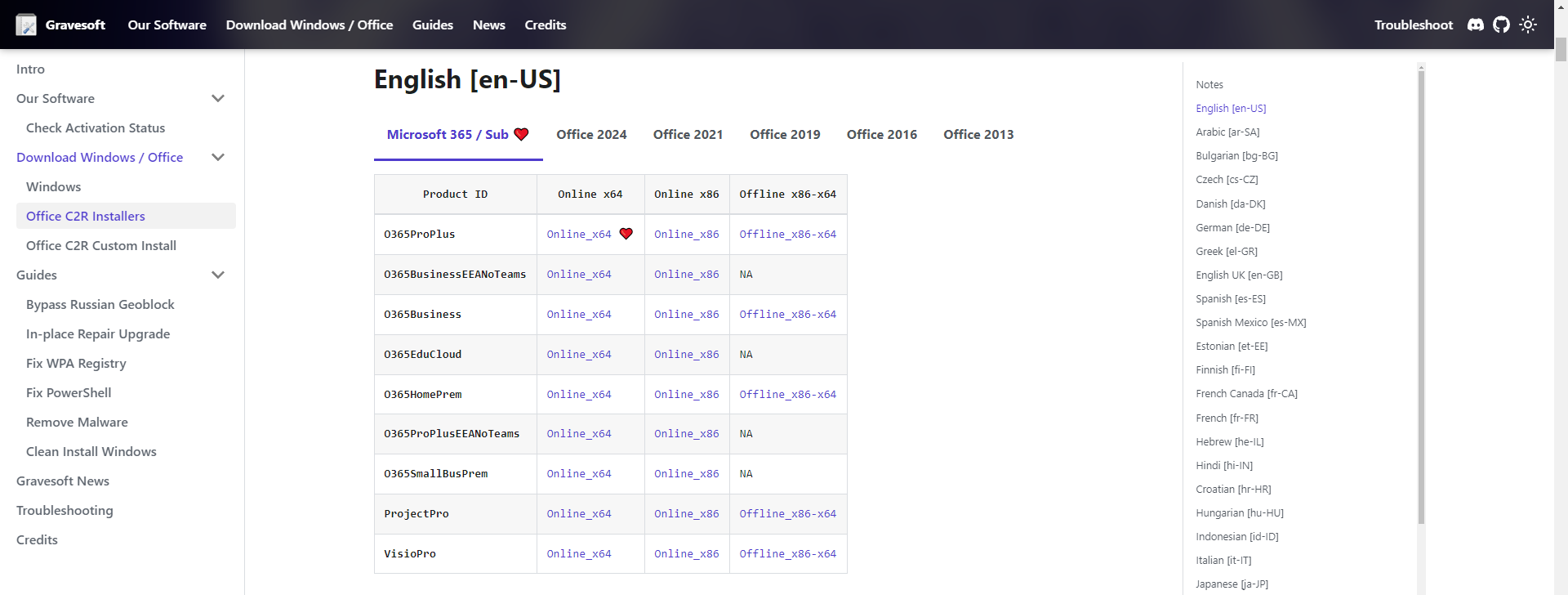Viewport: 1568px width, 595px height.
Task: Open News in top navbar
Action: pos(489,25)
